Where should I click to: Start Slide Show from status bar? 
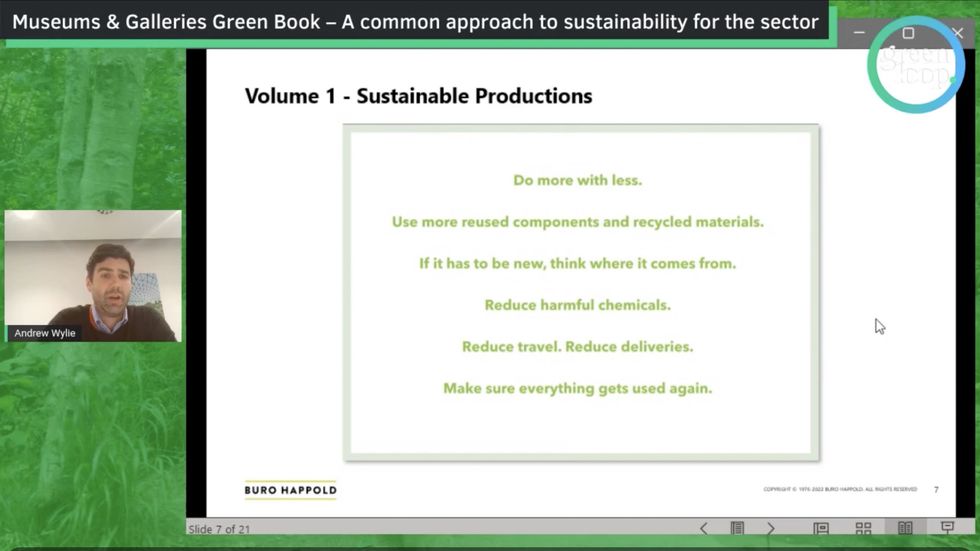coord(947,528)
